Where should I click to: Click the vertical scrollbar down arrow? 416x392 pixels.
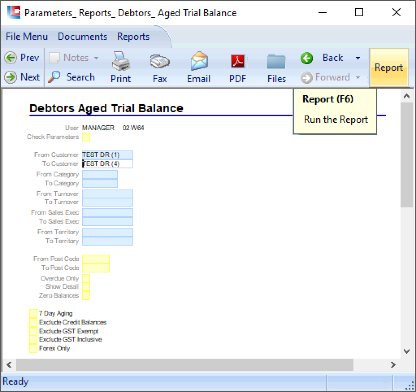point(407,351)
